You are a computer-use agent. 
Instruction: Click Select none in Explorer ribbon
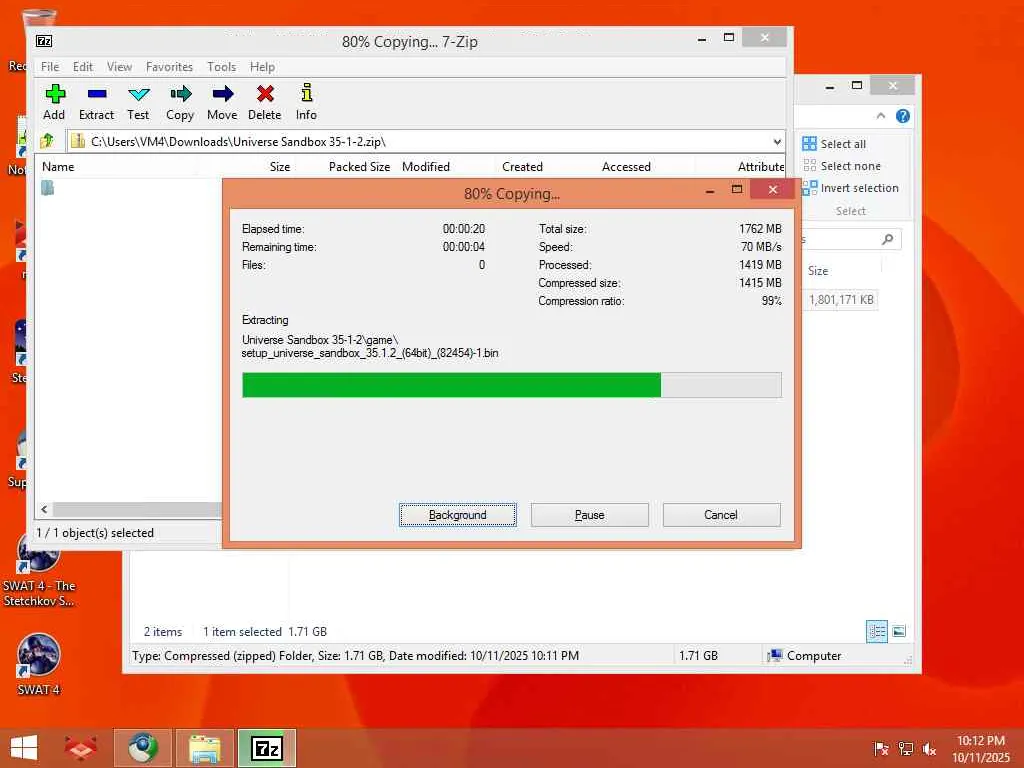(842, 166)
